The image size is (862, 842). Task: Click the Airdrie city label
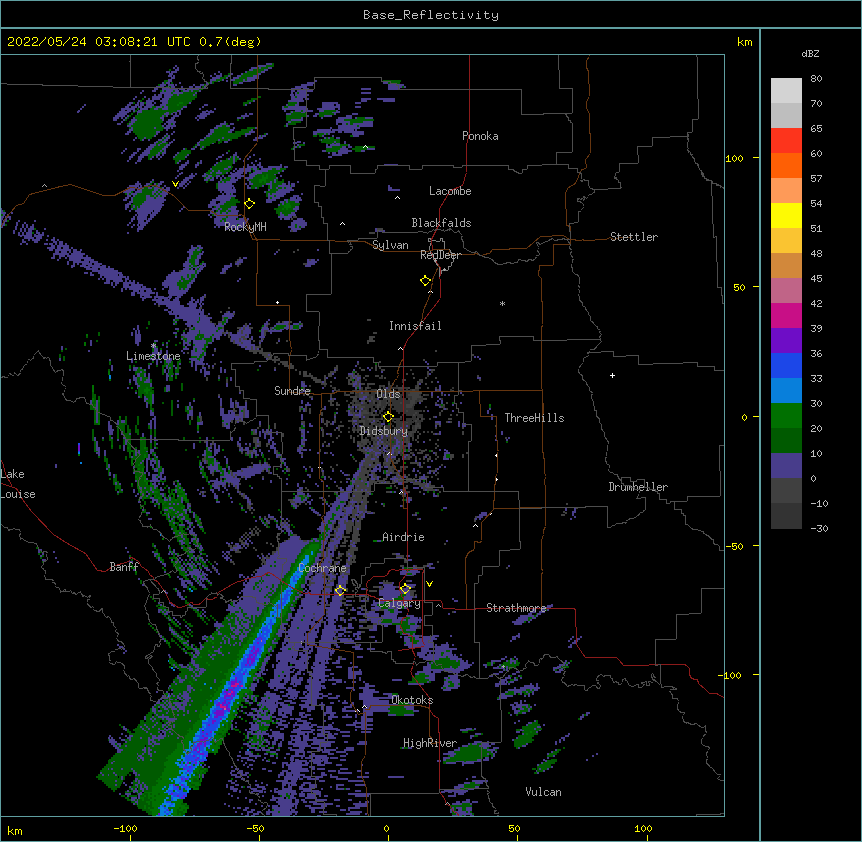(403, 537)
